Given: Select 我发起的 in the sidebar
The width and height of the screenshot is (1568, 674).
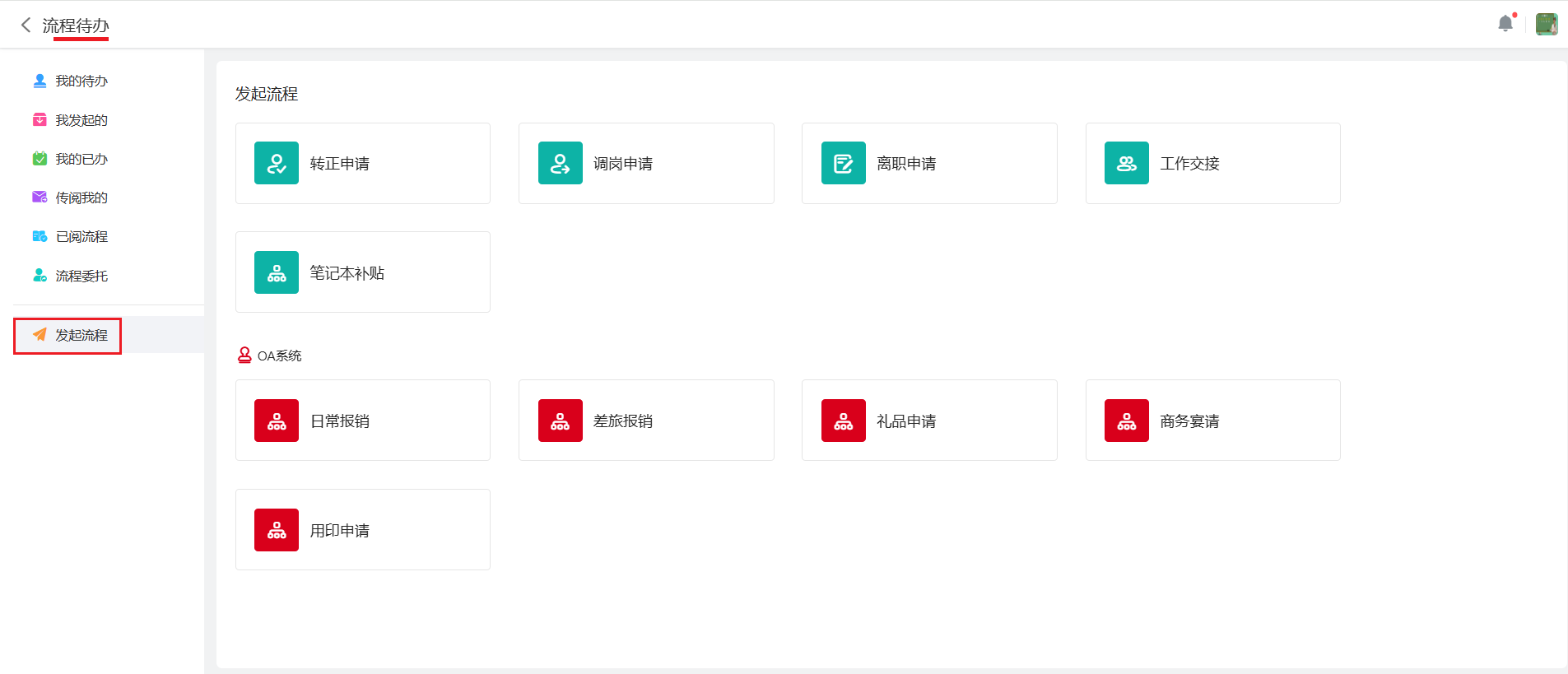Looking at the screenshot, I should pyautogui.click(x=81, y=120).
